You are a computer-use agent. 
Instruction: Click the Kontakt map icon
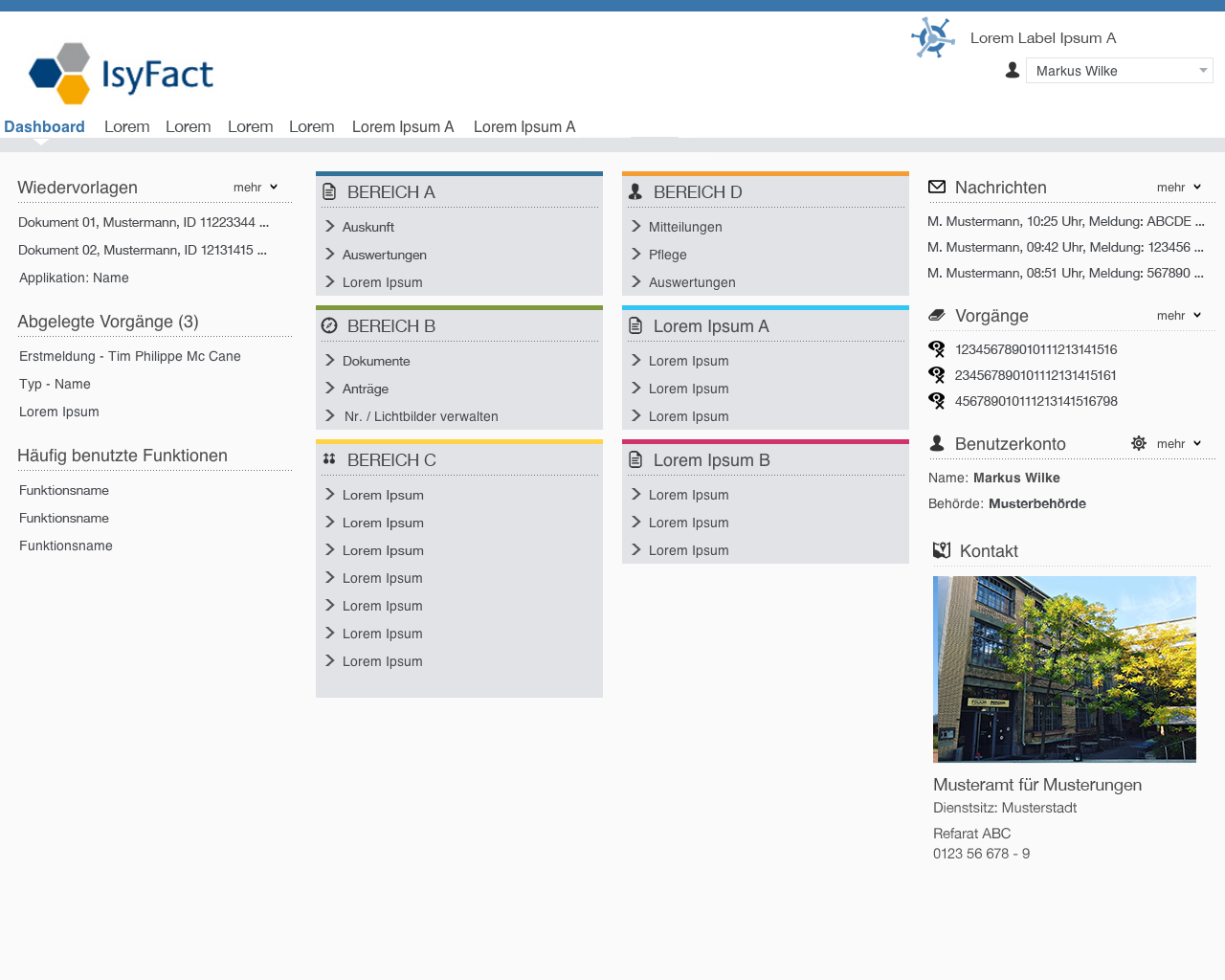(x=942, y=550)
